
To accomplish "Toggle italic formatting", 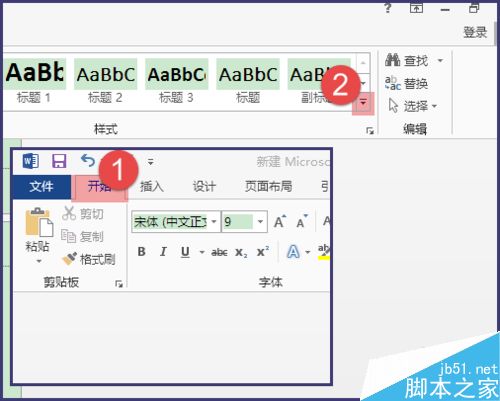I will tap(163, 252).
